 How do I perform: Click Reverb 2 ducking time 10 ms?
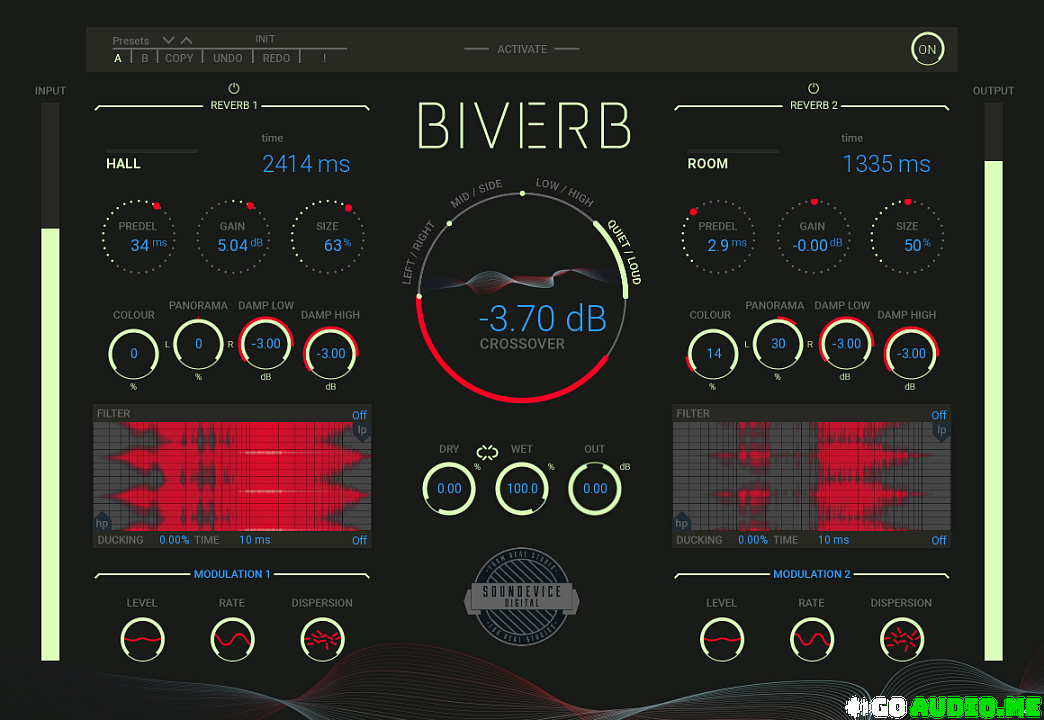[x=834, y=540]
